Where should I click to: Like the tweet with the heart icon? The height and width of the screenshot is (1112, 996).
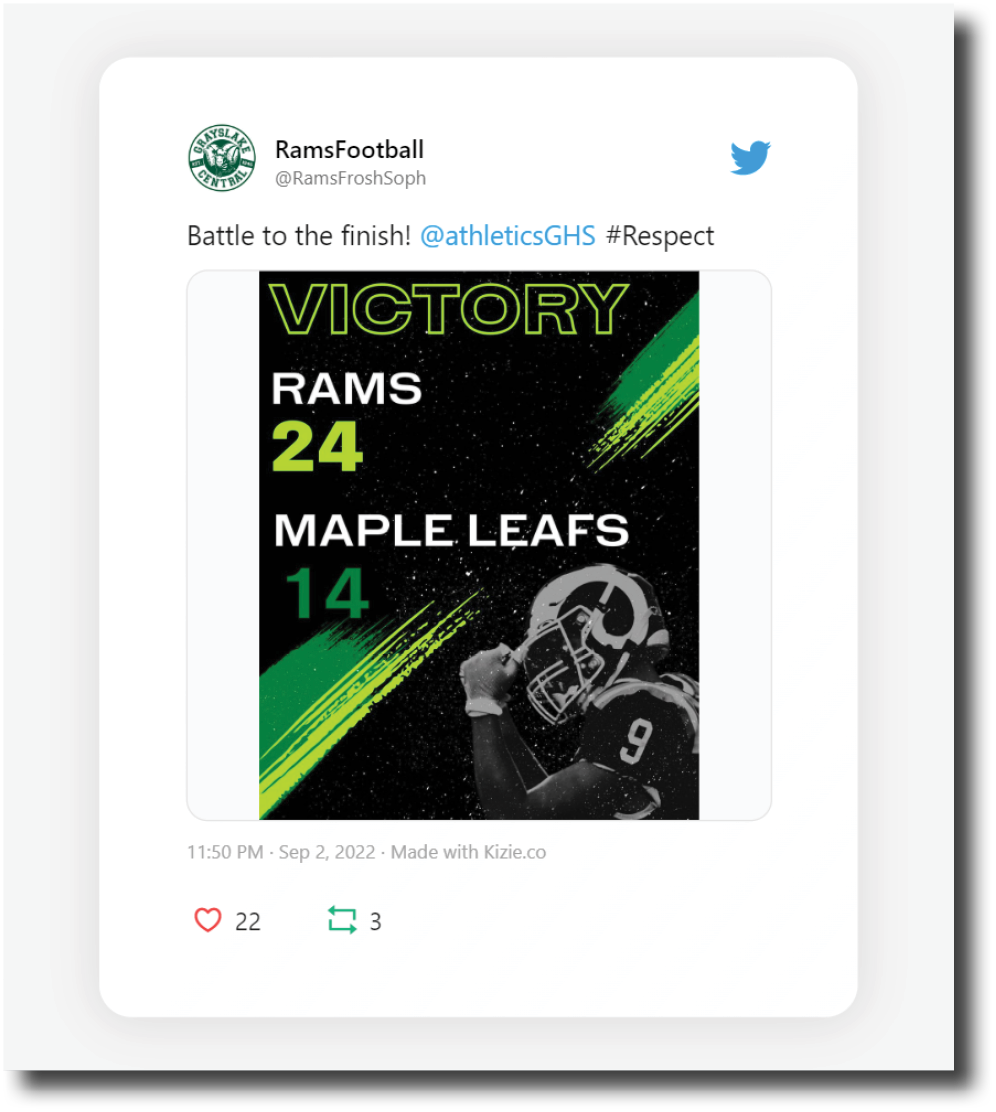tap(208, 920)
